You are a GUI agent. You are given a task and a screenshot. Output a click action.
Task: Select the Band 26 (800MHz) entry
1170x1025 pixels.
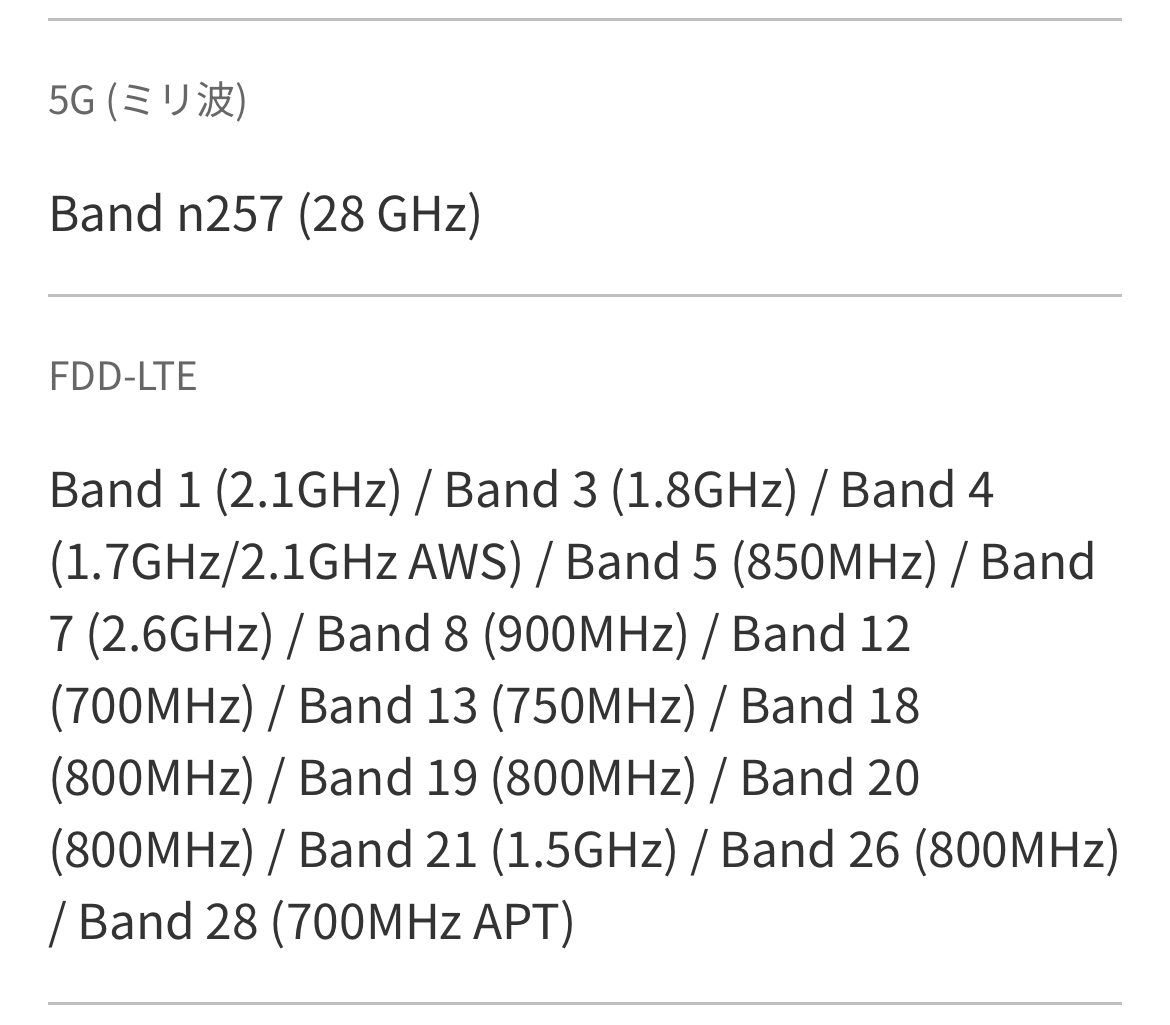(919, 850)
